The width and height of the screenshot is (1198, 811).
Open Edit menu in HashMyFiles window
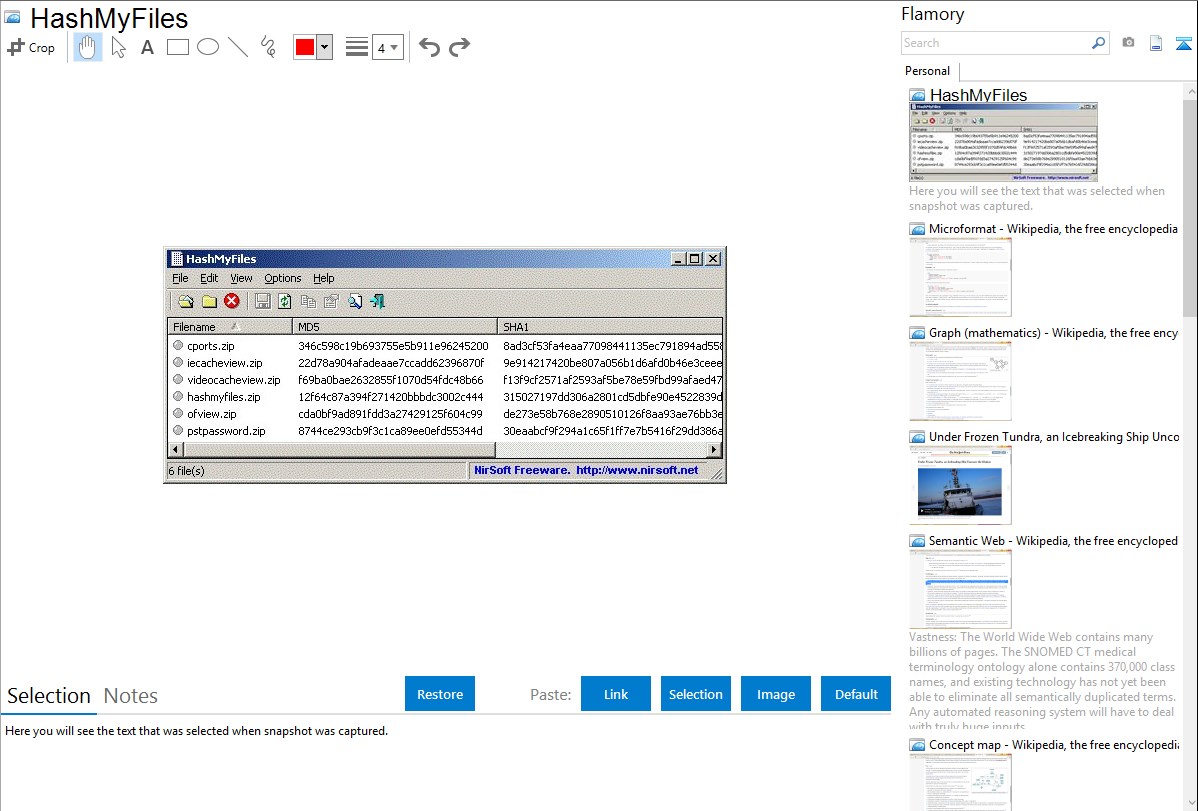click(x=209, y=278)
